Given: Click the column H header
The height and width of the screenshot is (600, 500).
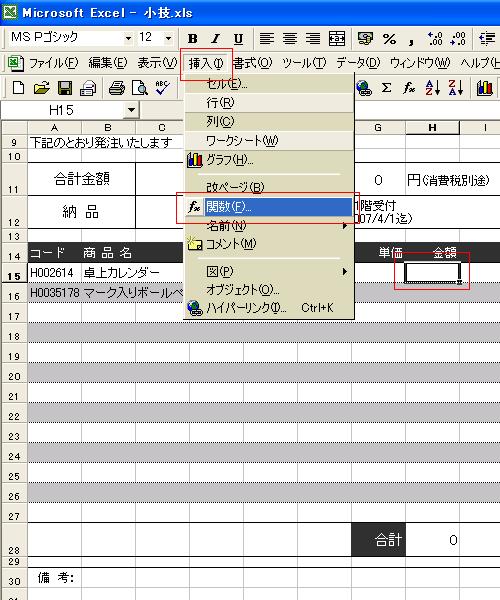Looking at the screenshot, I should 432,128.
